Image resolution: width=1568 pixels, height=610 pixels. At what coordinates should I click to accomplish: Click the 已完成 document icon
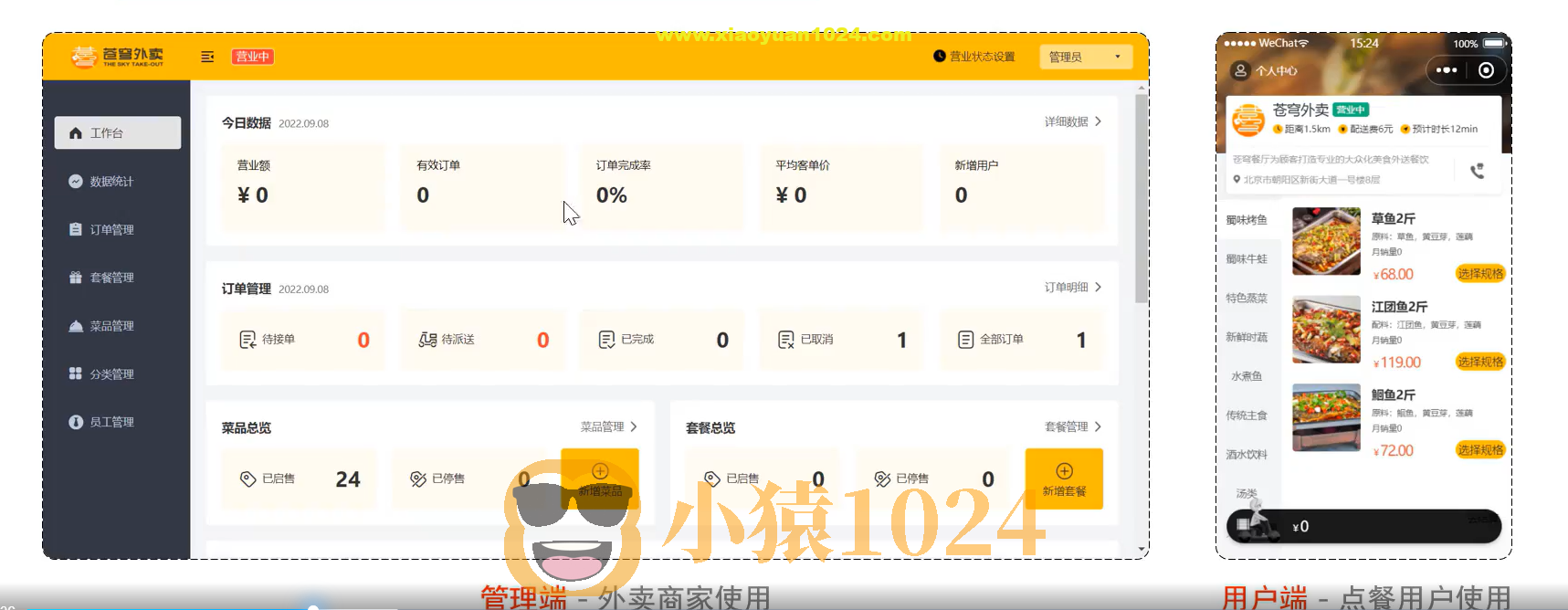click(606, 340)
